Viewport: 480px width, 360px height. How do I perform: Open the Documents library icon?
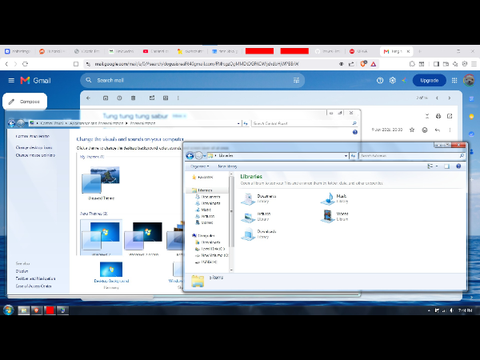248,199
